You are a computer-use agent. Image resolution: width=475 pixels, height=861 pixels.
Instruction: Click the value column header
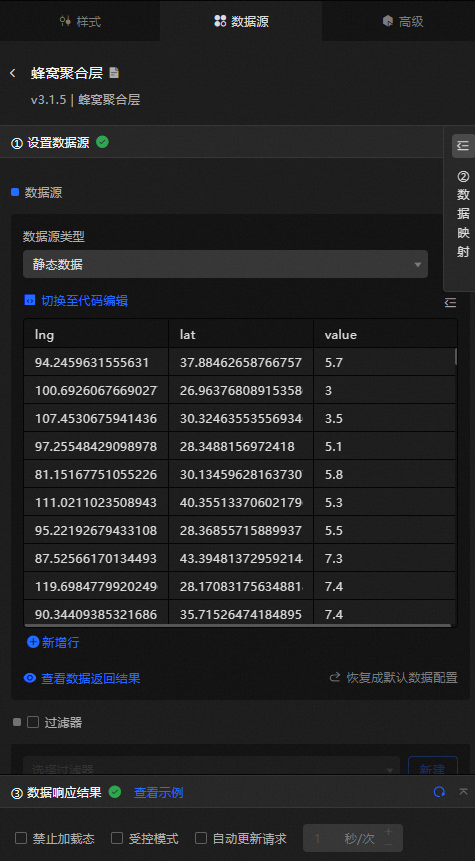(385, 334)
